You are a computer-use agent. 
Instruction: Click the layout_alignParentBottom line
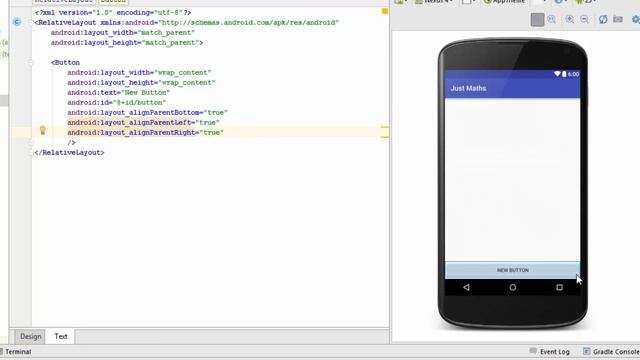(x=147, y=113)
